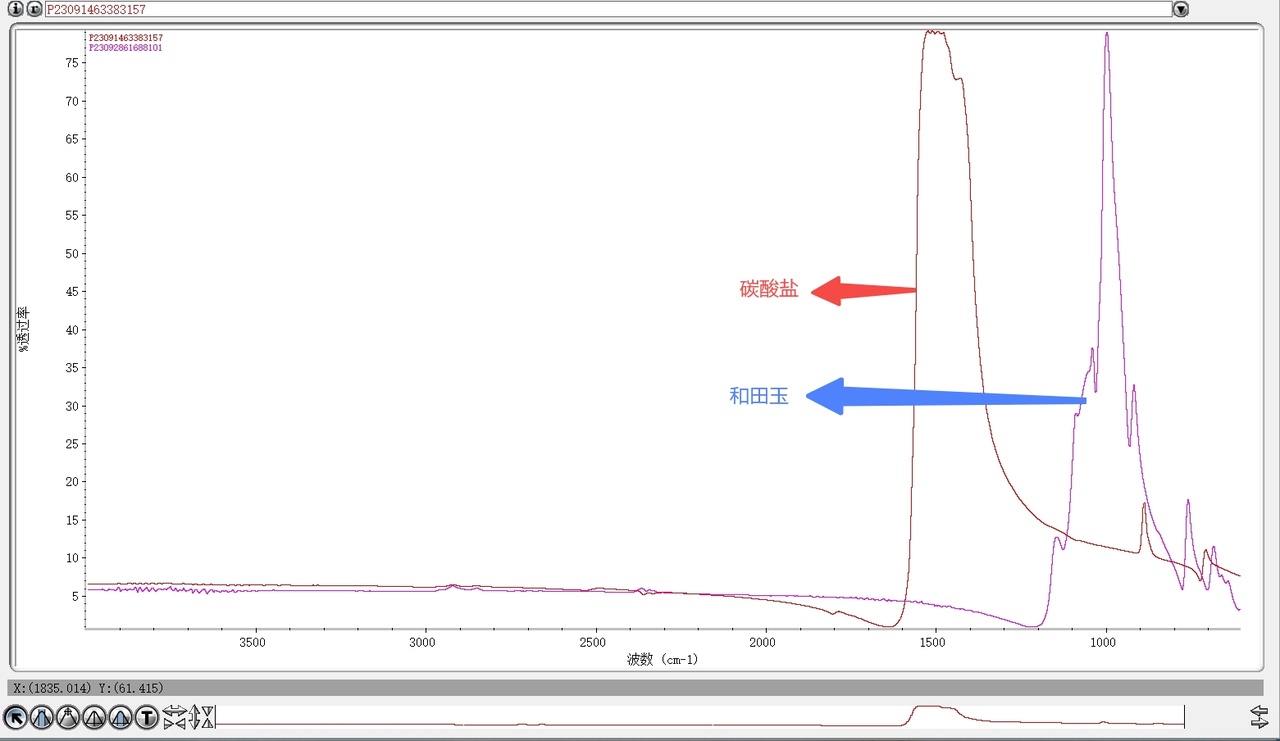Image resolution: width=1280 pixels, height=741 pixels.
Task: Click the spectrum information 'i' button
Action: click(16, 9)
